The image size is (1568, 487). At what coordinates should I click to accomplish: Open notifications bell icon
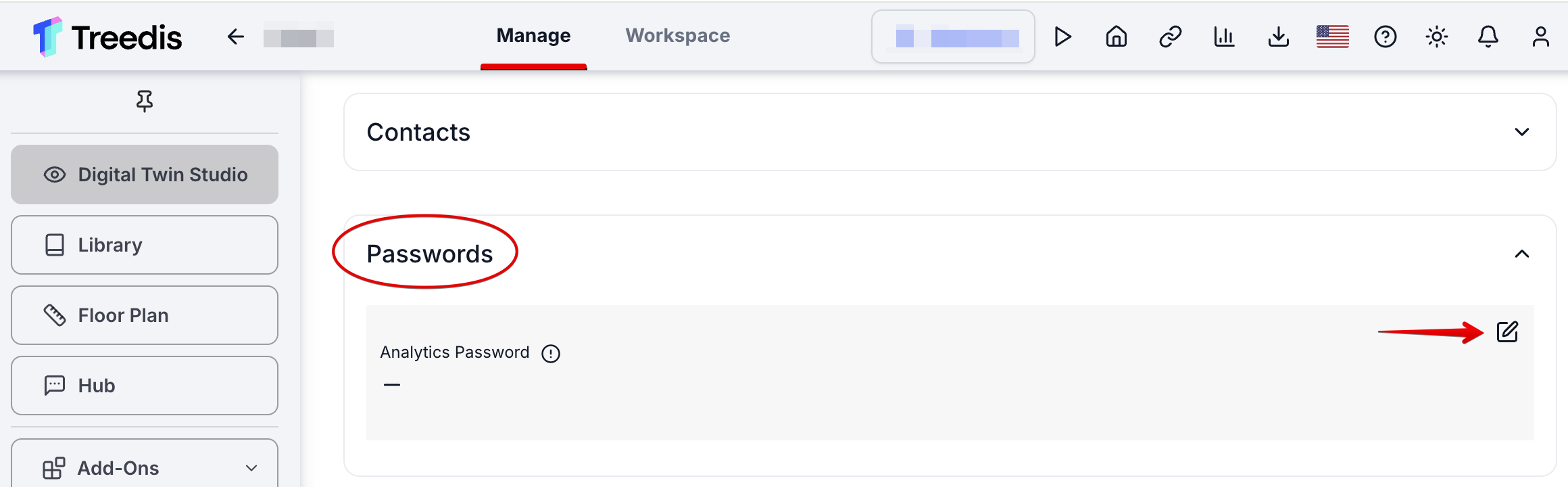pos(1488,37)
